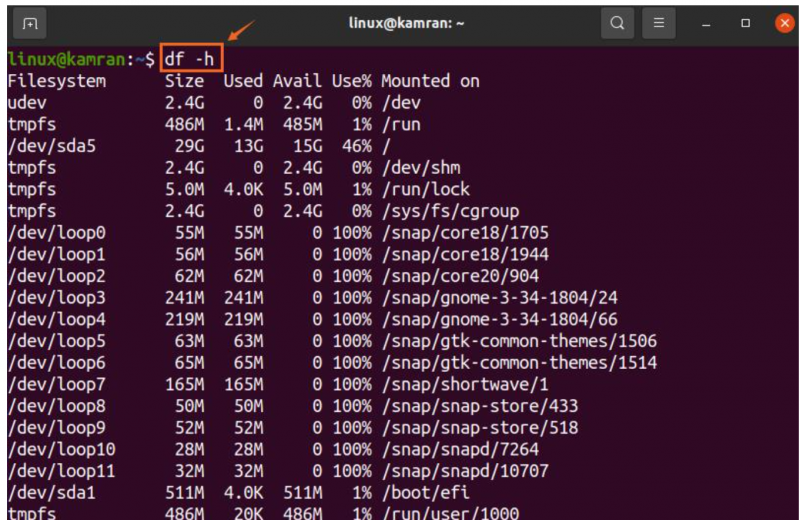800x520 pixels.
Task: Select the /dev/sda5 filesystem entry
Action: (52, 146)
